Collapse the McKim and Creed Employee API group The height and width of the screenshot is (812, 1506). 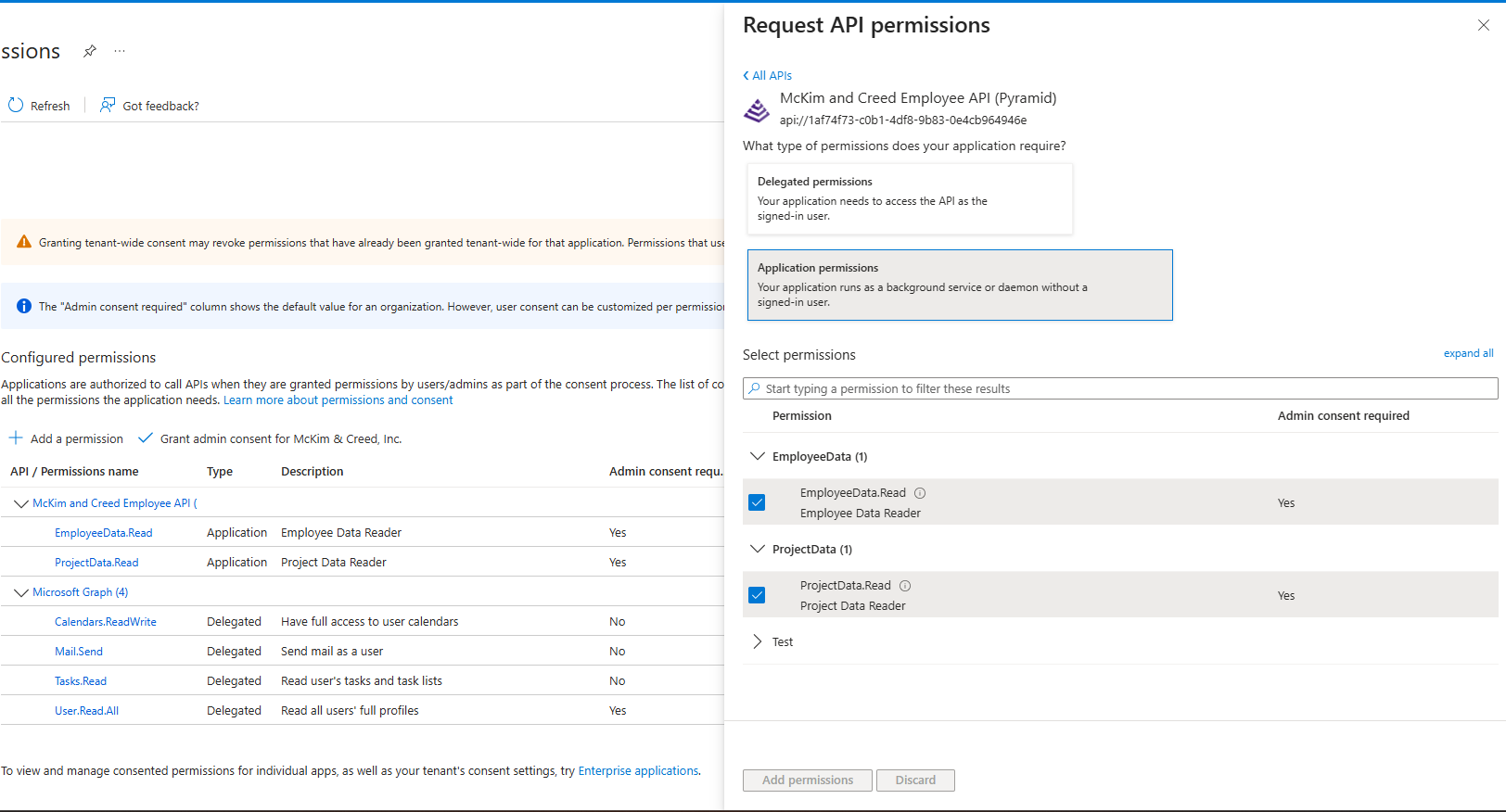tap(21, 503)
